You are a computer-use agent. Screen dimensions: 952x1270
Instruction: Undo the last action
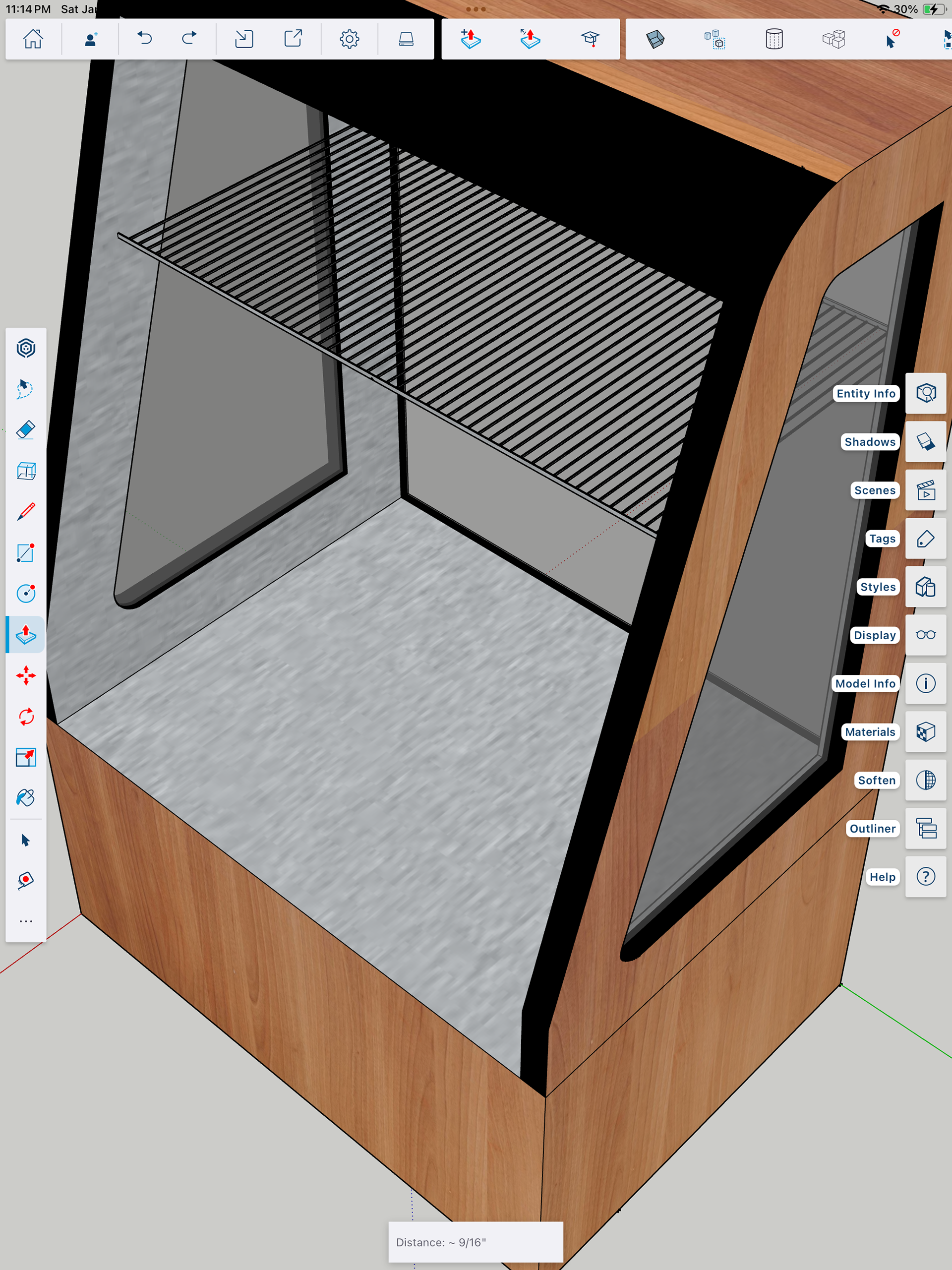pyautogui.click(x=145, y=39)
